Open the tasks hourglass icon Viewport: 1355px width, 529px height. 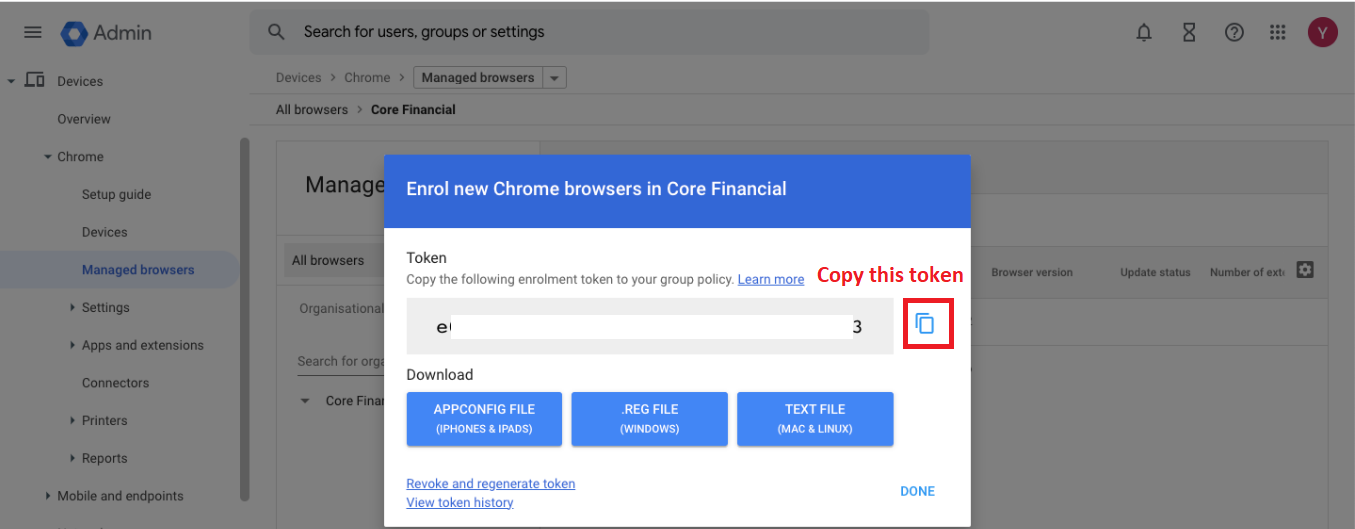point(1189,32)
